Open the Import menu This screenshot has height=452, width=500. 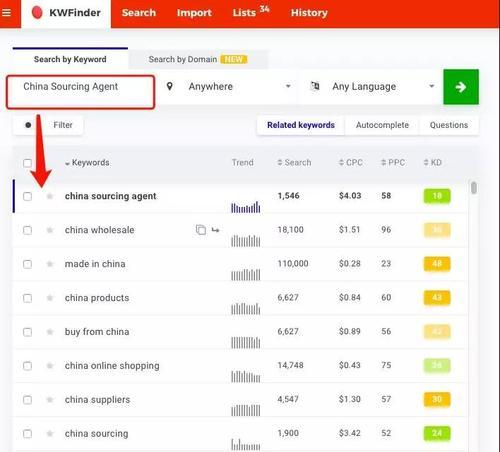click(x=194, y=13)
